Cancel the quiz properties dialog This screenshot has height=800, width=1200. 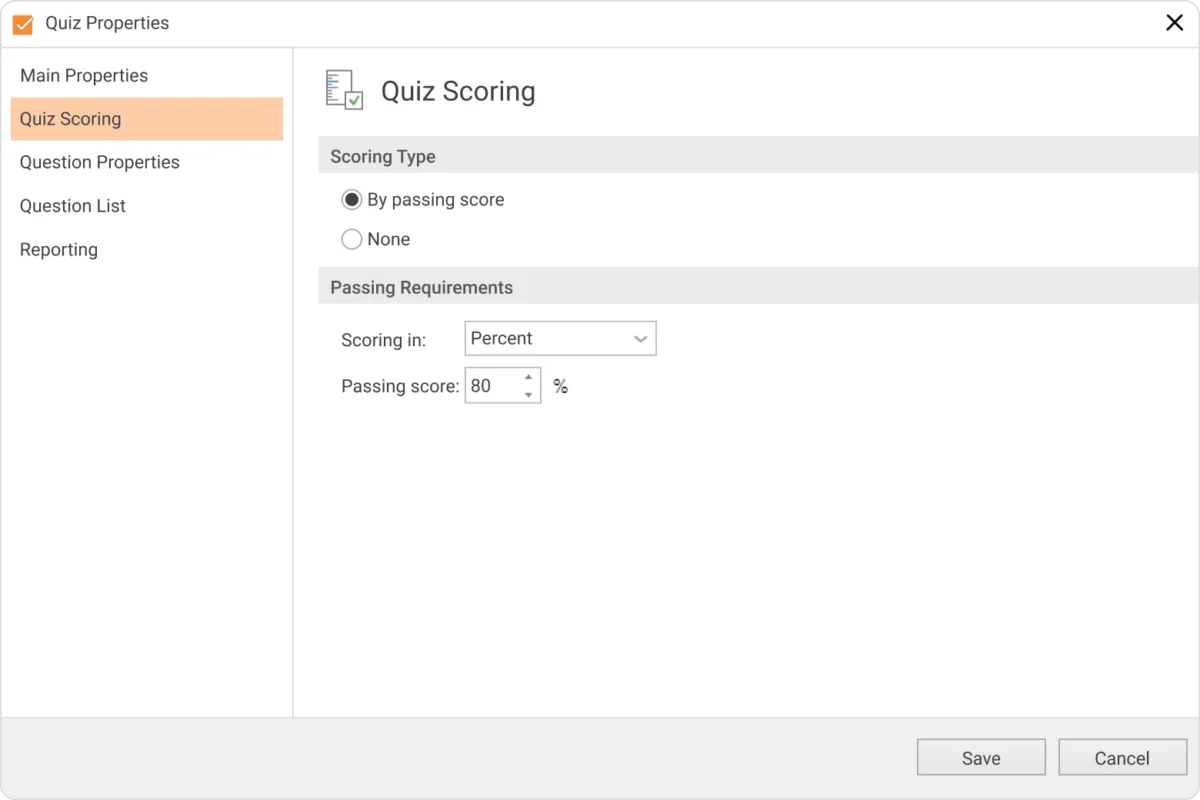pos(1122,758)
